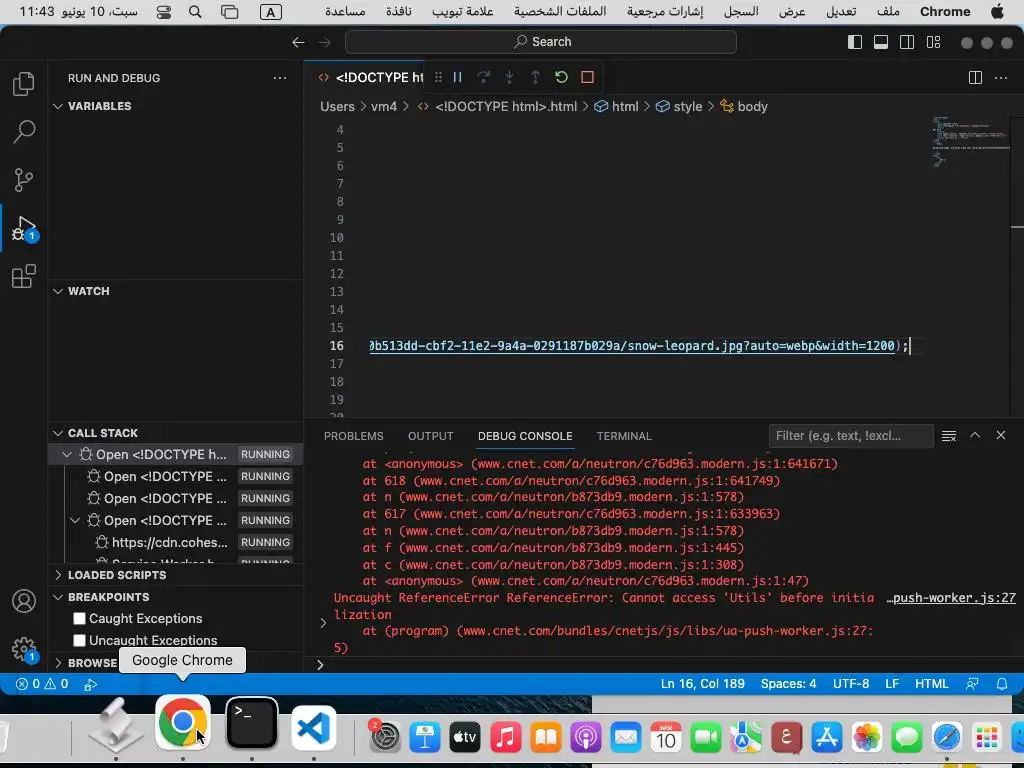This screenshot has height=768, width=1024.
Task: Collapse first Open <!DOCTYPE h... call stack session
Action: click(x=67, y=455)
